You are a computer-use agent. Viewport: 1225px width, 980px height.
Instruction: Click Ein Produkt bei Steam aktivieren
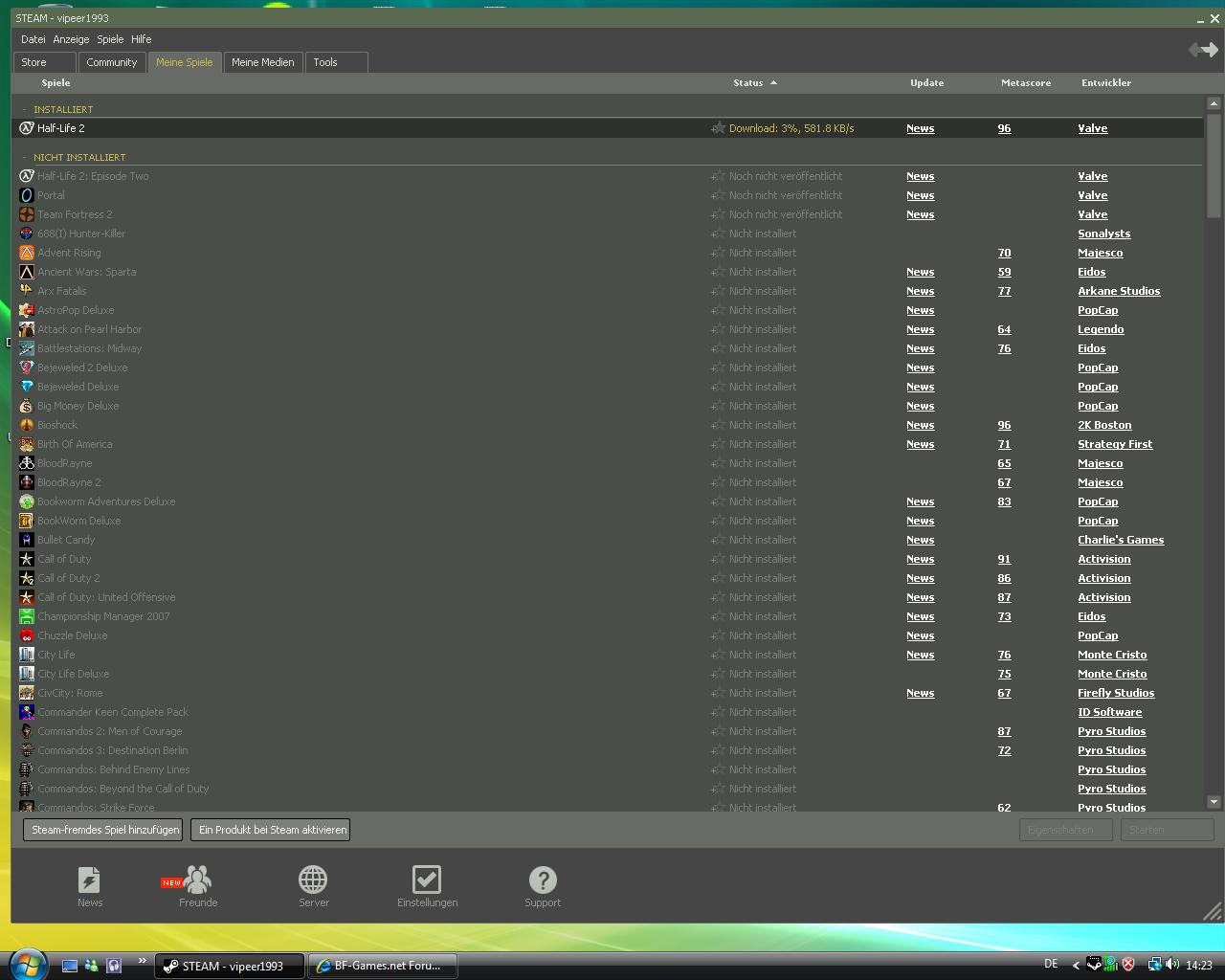(271, 830)
